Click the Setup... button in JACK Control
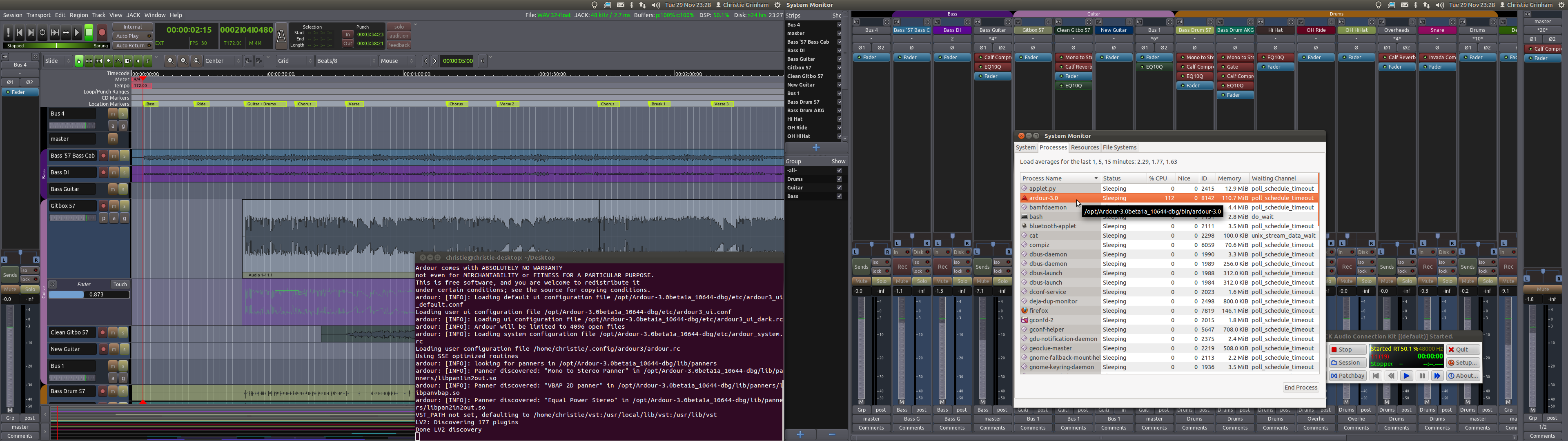 point(1463,363)
